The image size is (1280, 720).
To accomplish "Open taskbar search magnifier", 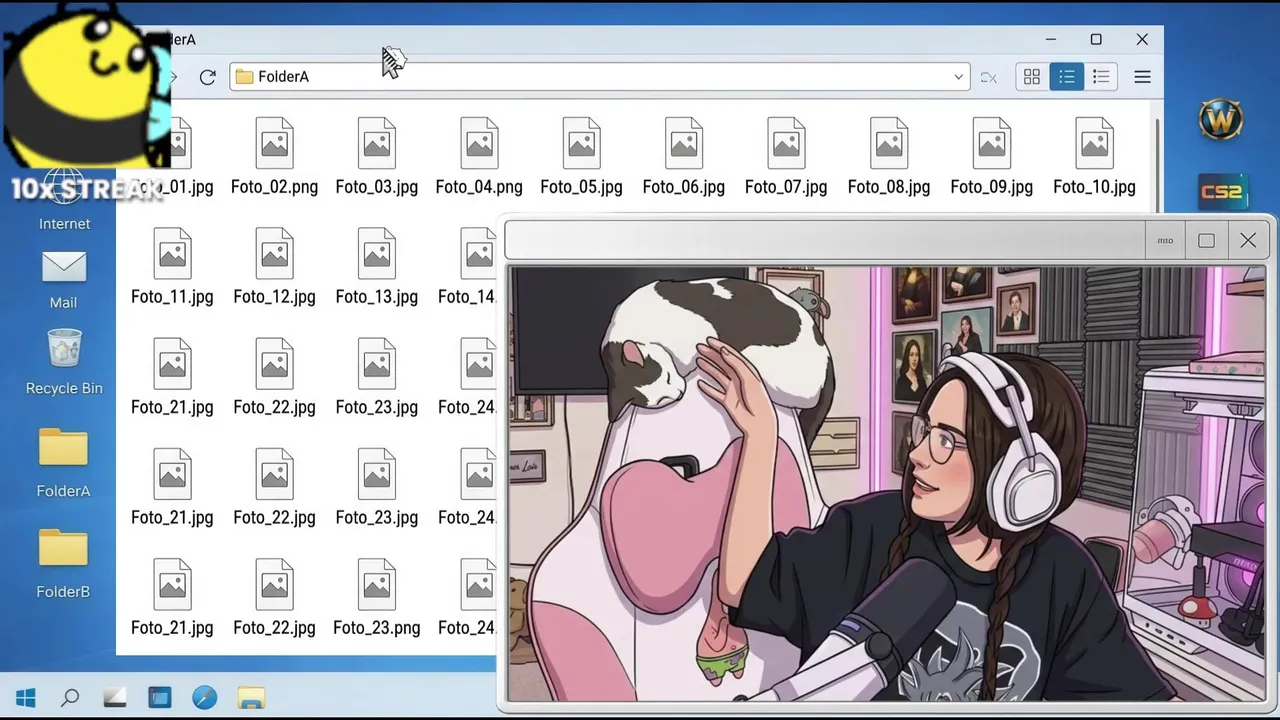I will (70, 697).
